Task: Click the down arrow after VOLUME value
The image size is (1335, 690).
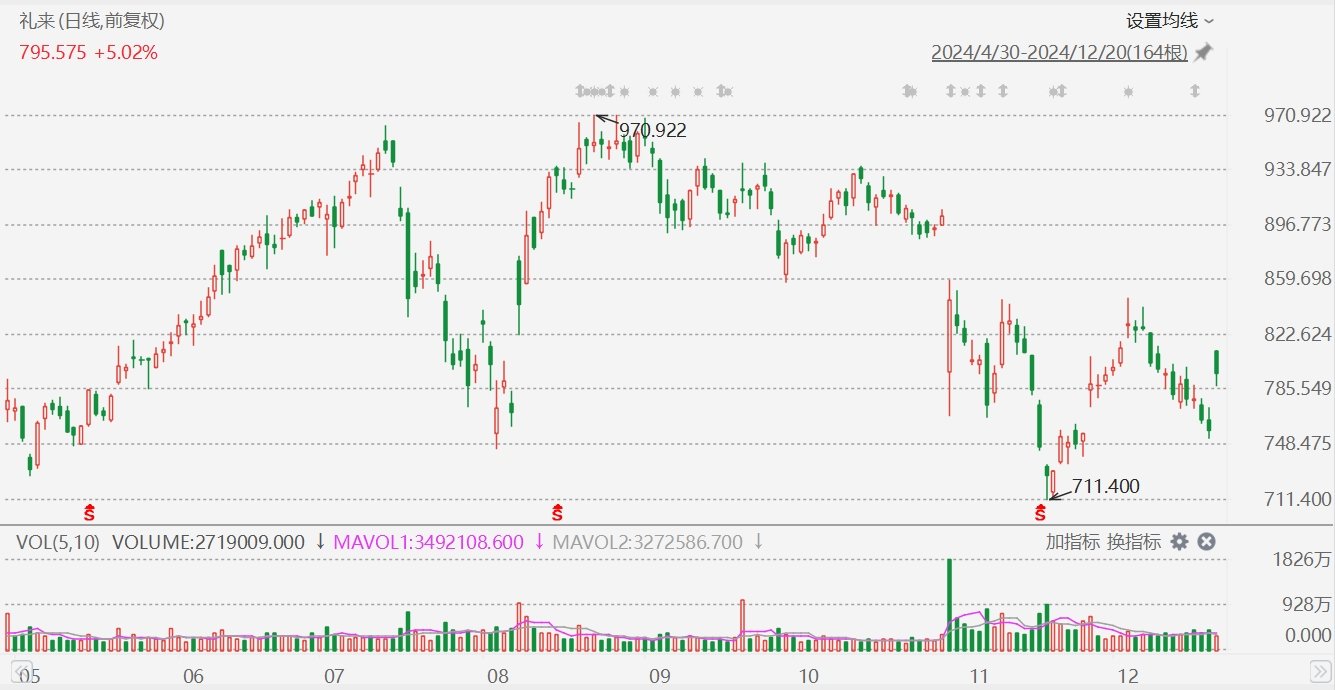Action: point(320,542)
